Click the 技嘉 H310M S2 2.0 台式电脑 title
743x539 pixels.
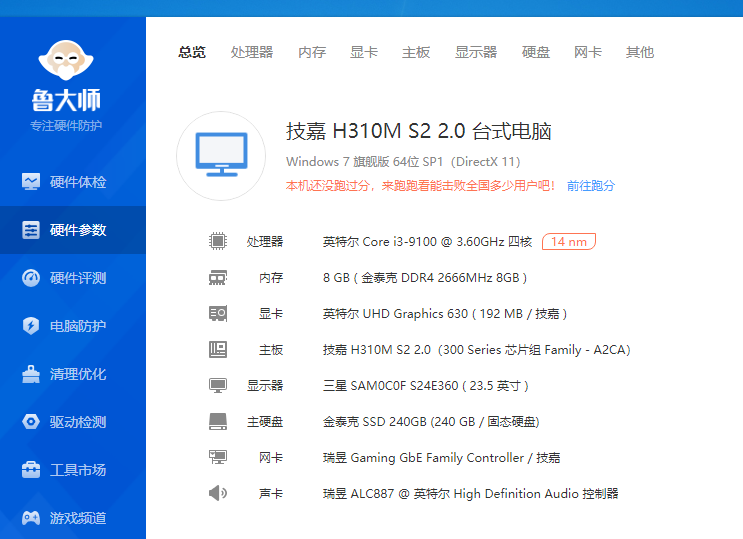(x=419, y=131)
